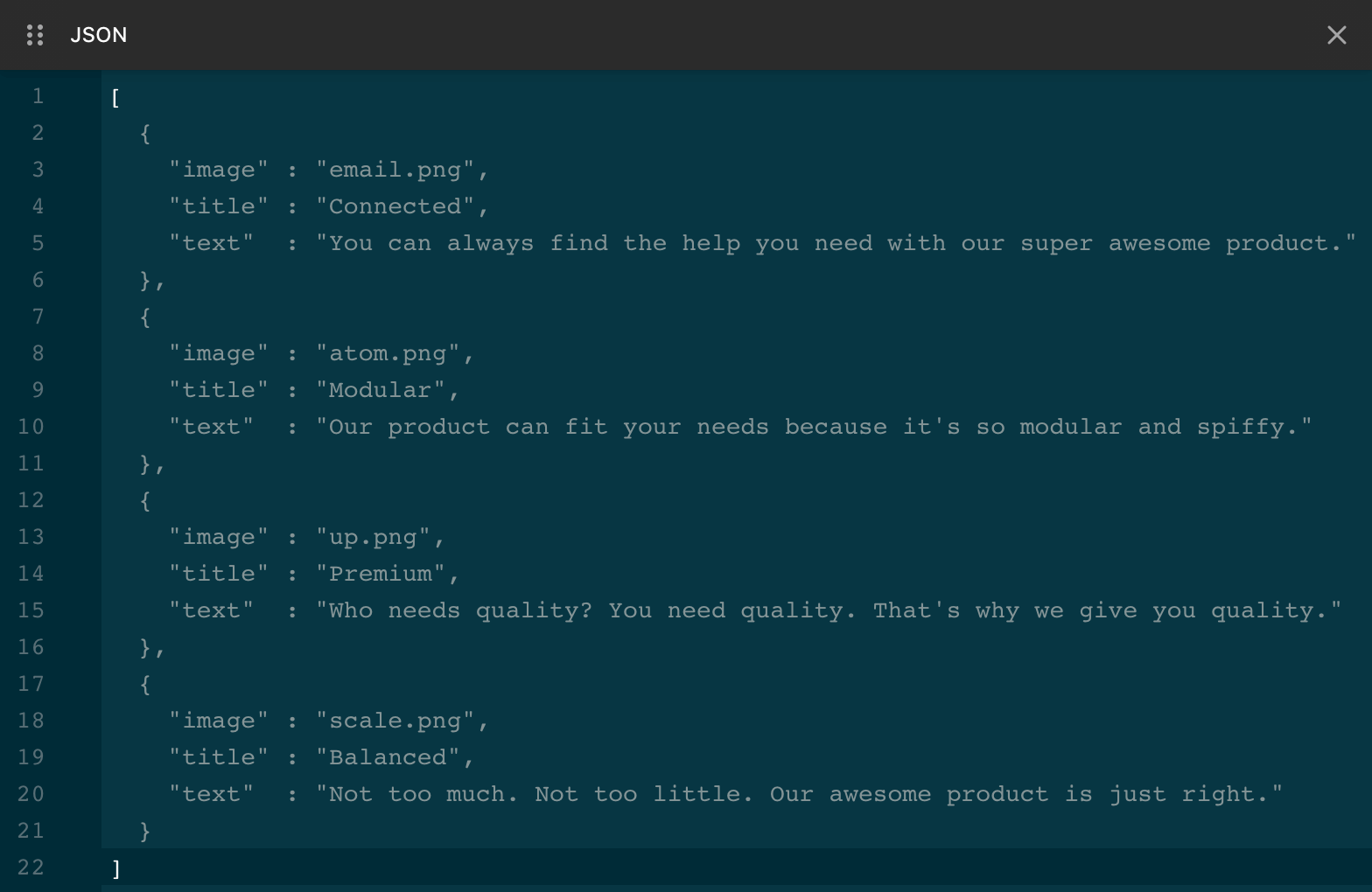Click line number 5 in the gutter
This screenshot has height=892, width=1372.
[38, 243]
